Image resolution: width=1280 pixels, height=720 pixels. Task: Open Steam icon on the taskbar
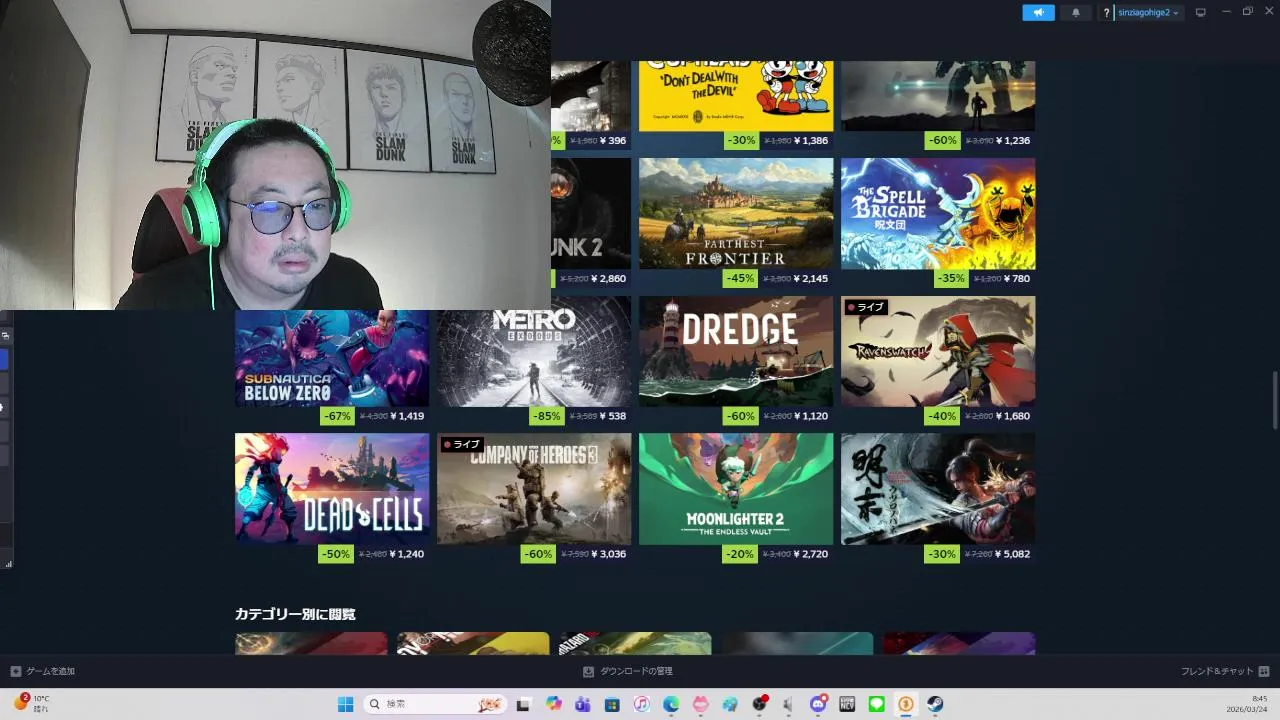936,704
